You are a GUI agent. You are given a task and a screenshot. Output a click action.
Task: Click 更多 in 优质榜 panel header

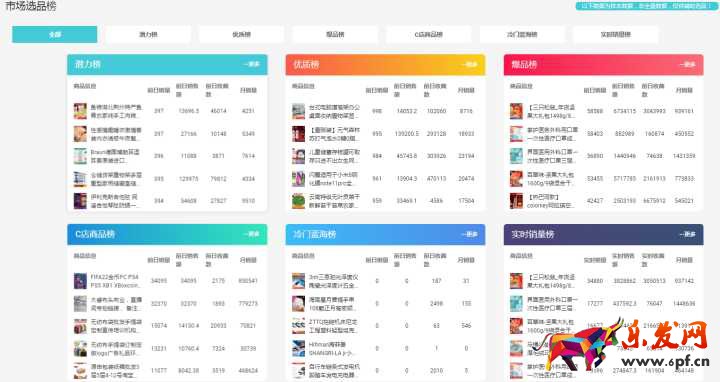[470, 64]
